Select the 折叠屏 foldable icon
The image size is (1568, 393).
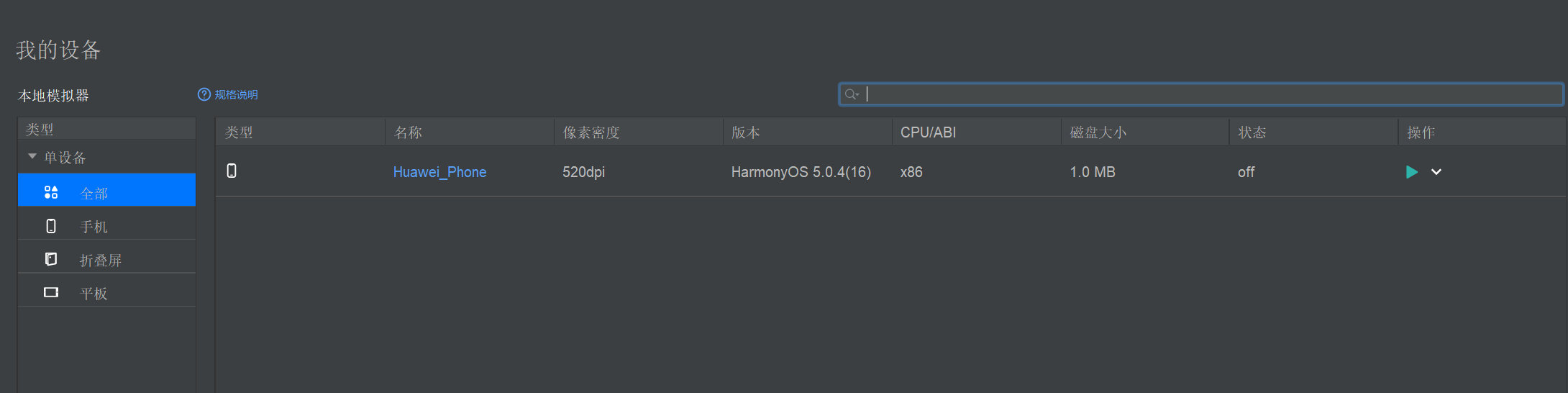(x=51, y=259)
